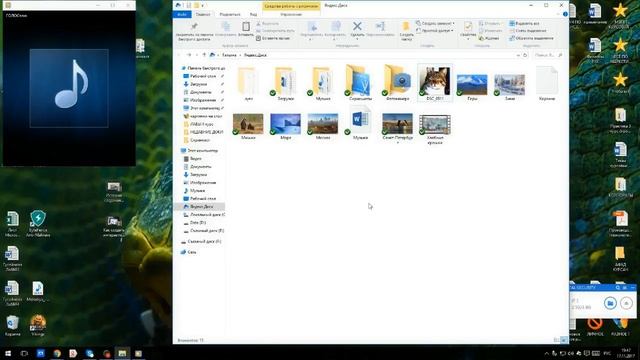
Task: Click the Refresh button beside address bar
Action: 525,55
